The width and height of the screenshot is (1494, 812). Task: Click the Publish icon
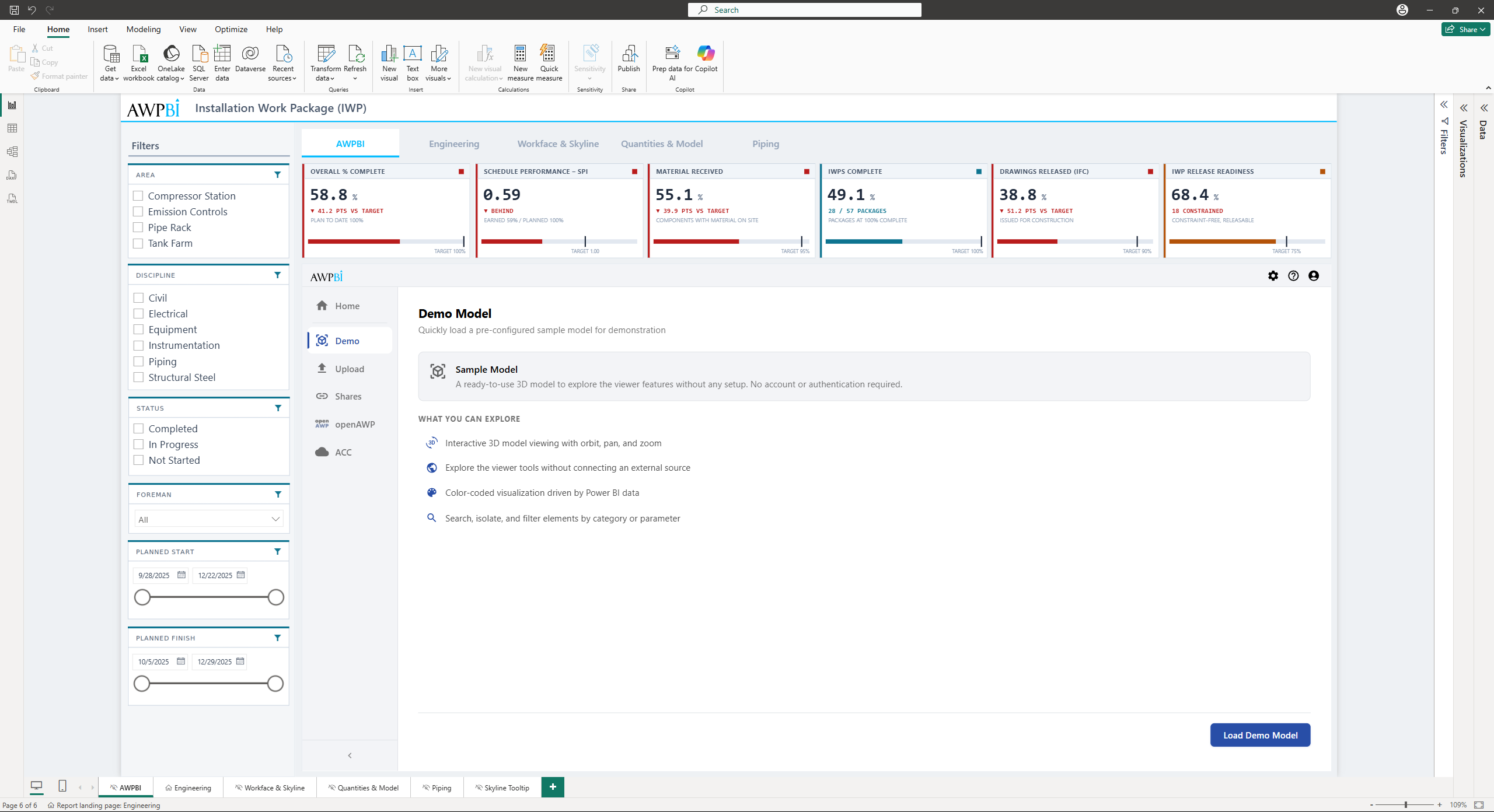pos(629,54)
